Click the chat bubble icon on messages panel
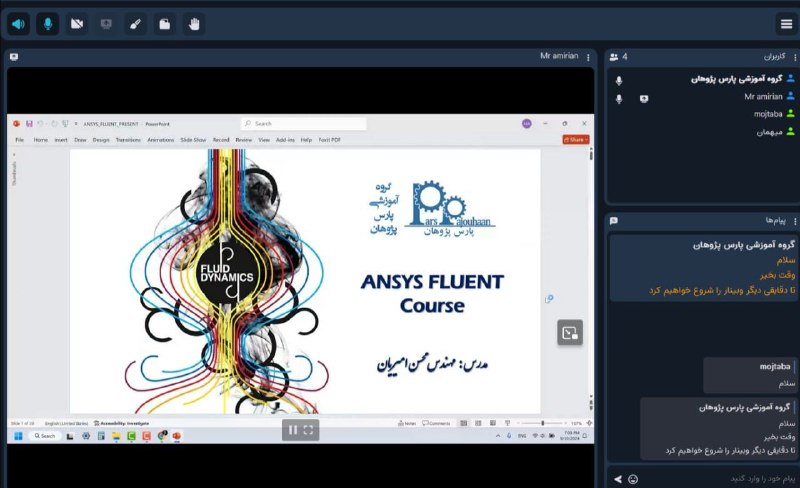 (x=614, y=221)
